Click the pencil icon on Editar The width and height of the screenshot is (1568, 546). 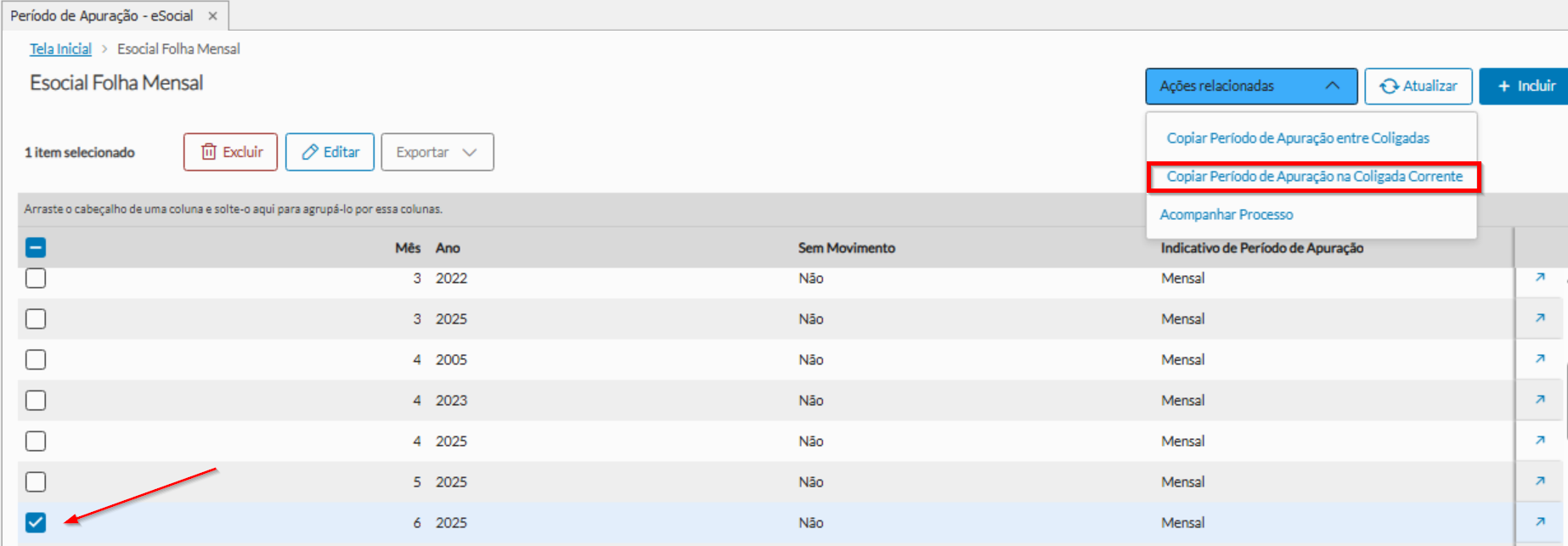click(310, 152)
